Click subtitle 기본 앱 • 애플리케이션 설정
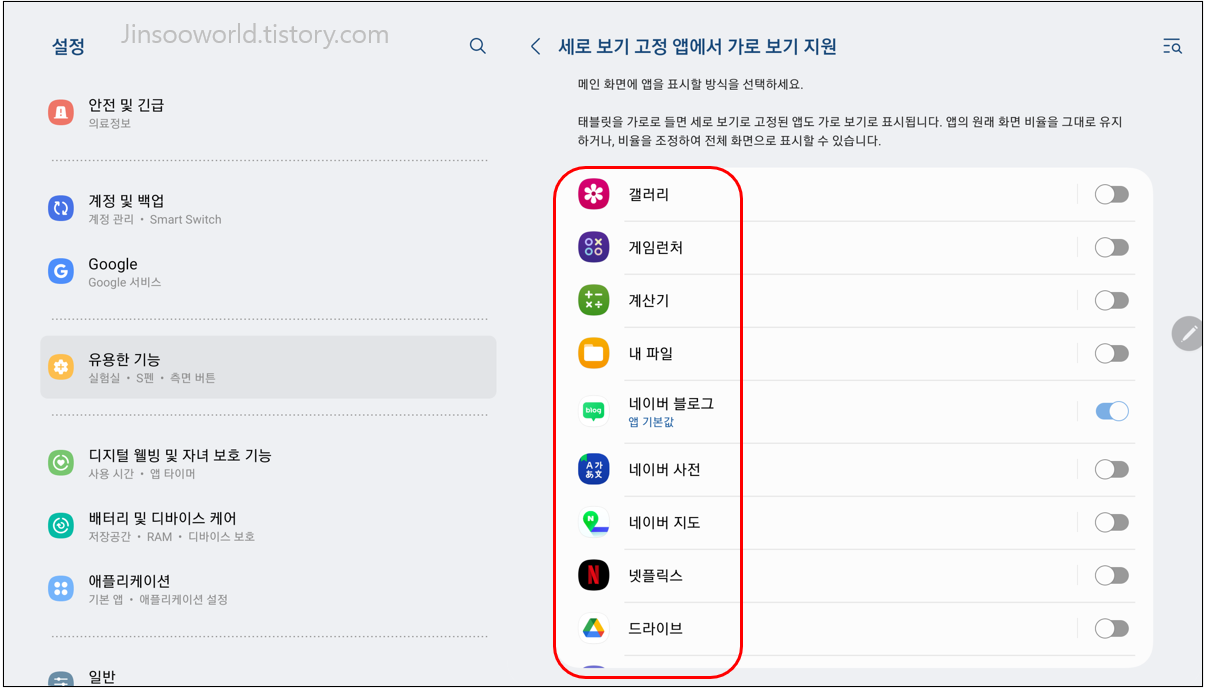 tap(158, 599)
